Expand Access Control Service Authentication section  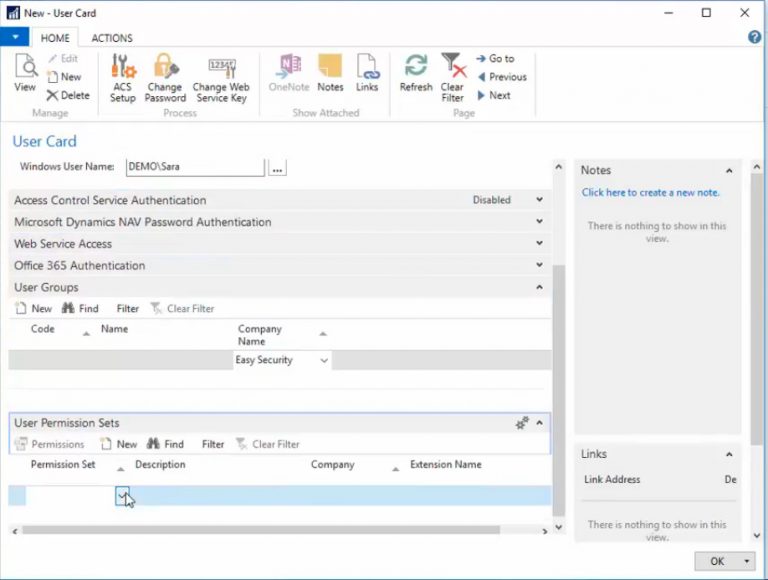(x=540, y=200)
